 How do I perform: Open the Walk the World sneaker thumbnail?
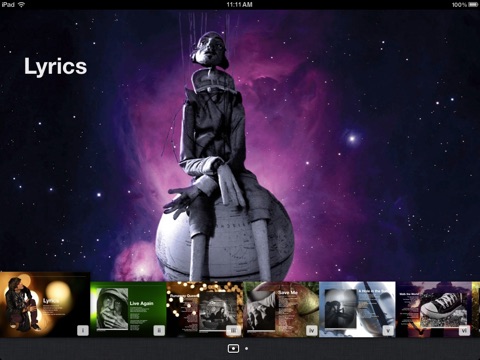[434, 309]
